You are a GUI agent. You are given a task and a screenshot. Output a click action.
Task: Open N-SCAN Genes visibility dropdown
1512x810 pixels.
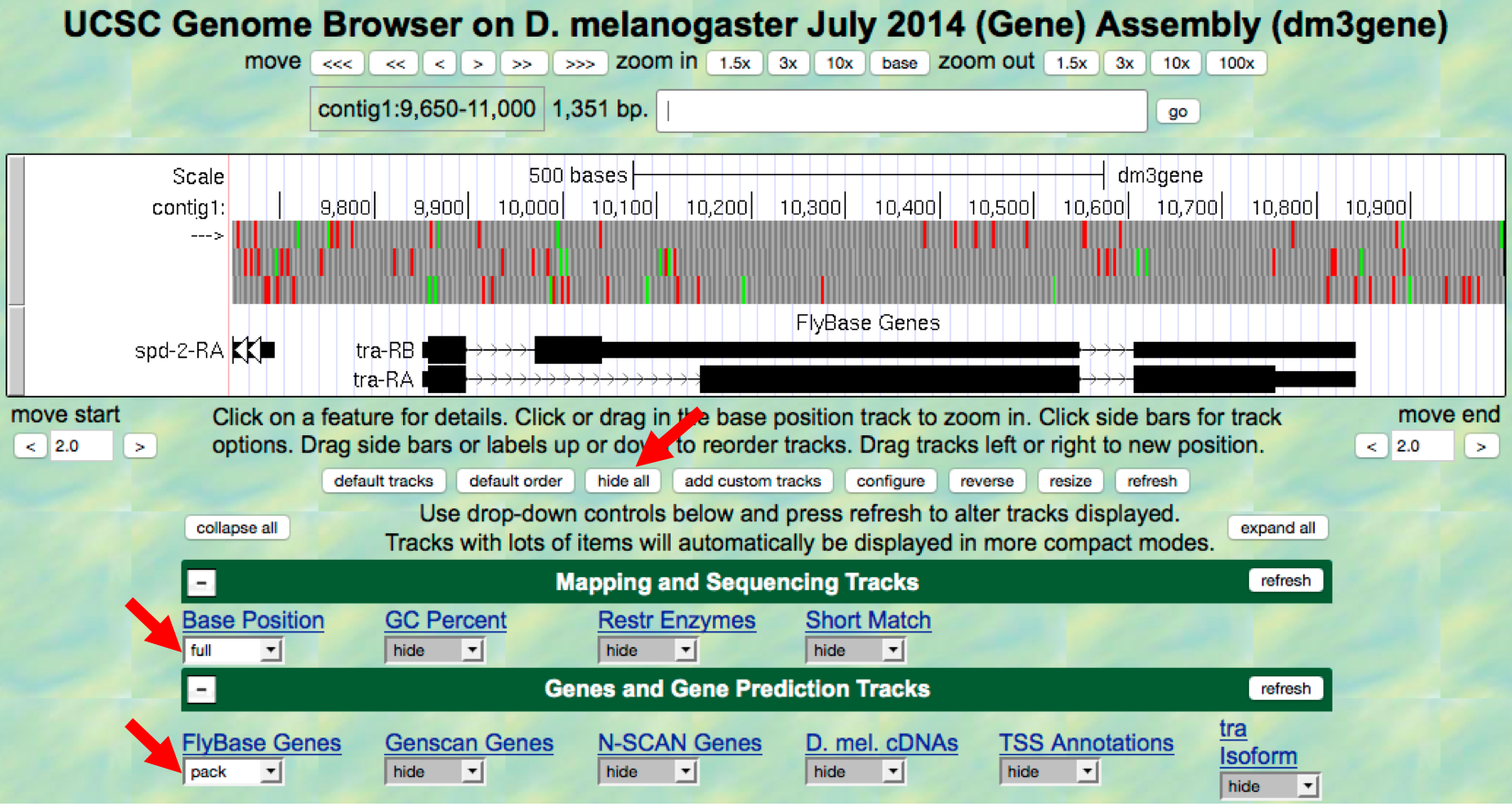click(x=648, y=772)
